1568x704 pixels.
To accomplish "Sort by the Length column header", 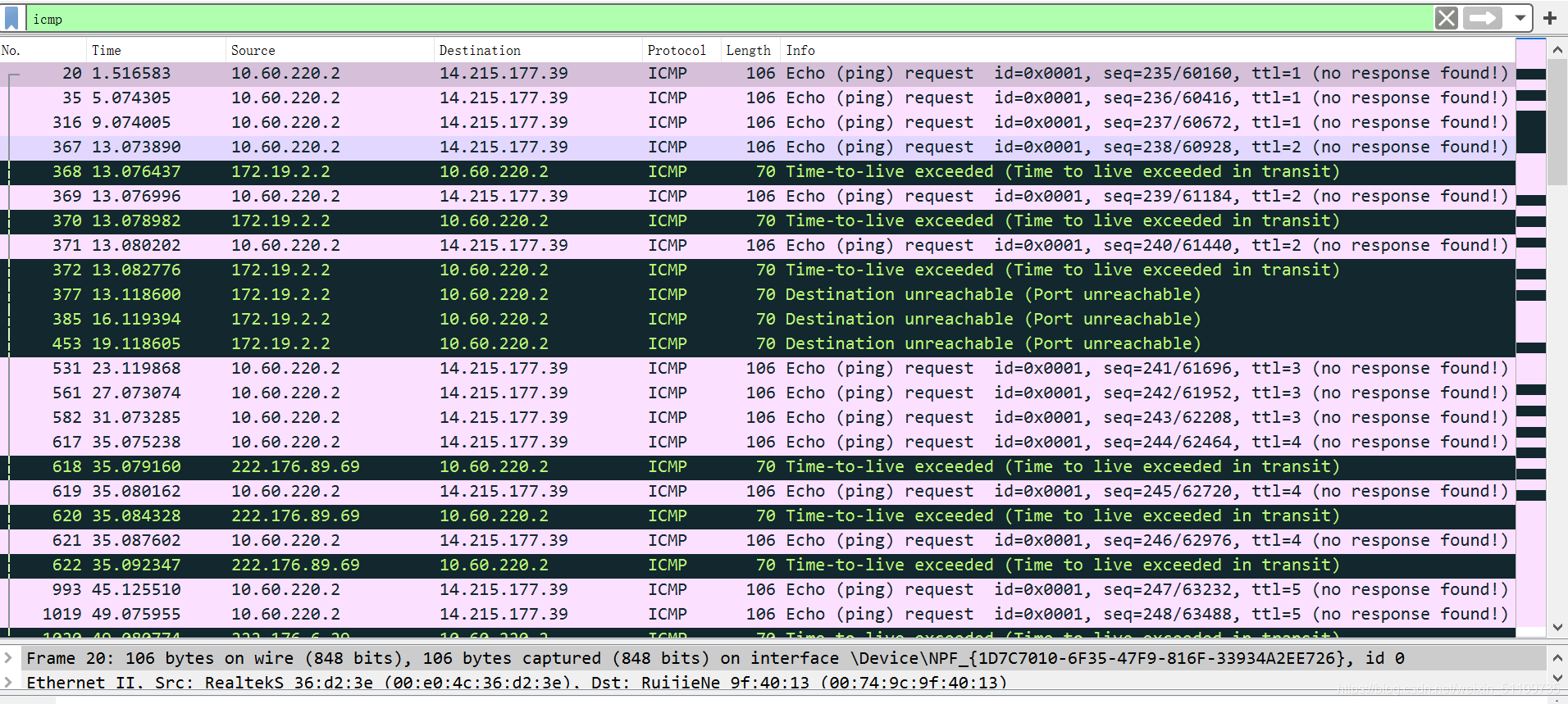I will pyautogui.click(x=750, y=50).
